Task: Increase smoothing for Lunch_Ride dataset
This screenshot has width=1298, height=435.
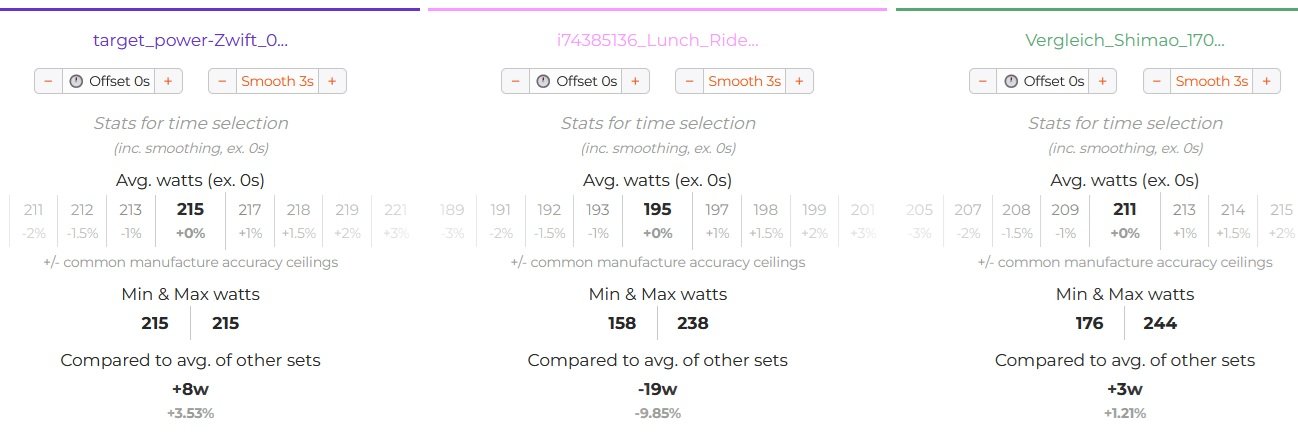Action: pos(799,81)
